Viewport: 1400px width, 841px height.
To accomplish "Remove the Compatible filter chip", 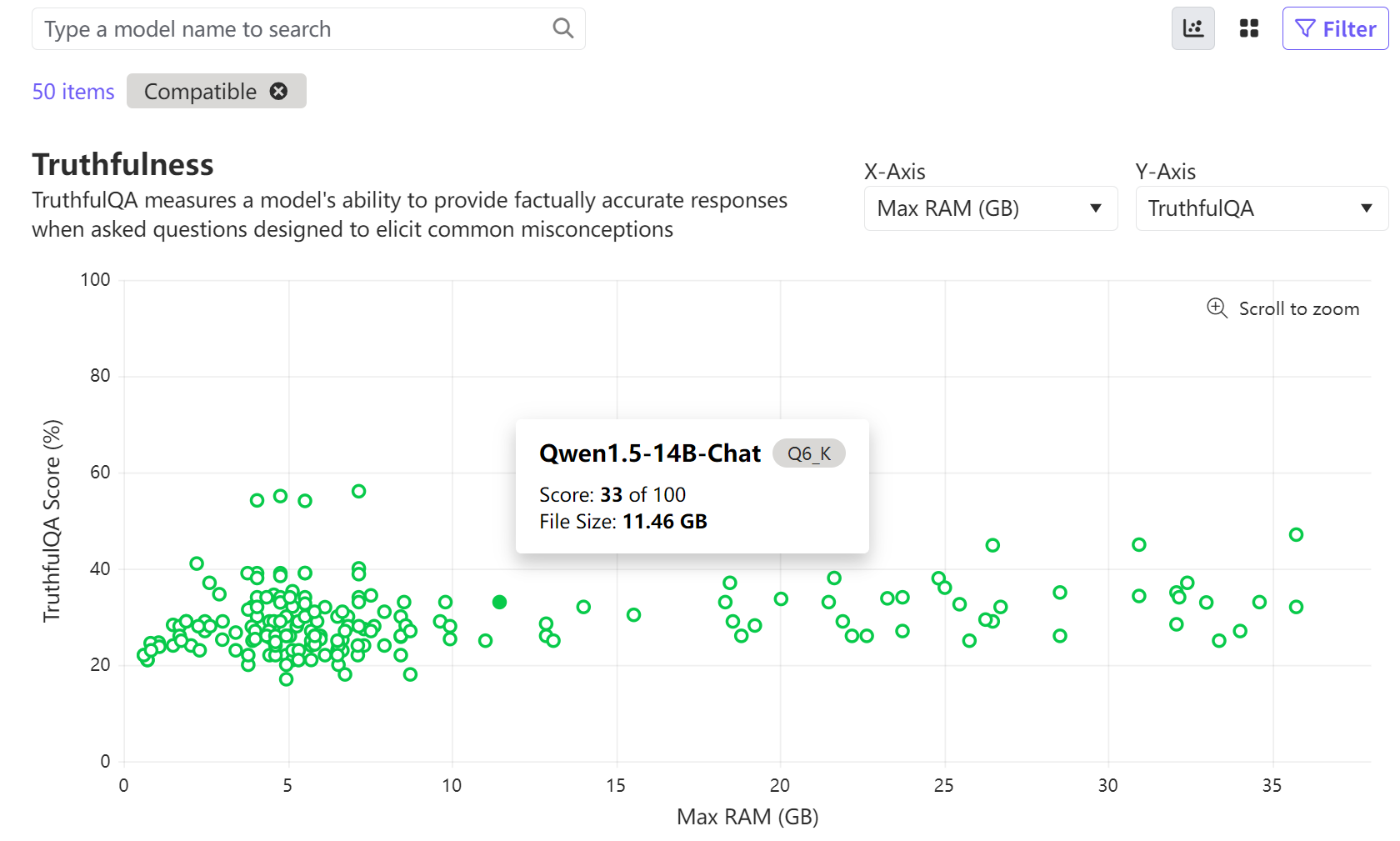I will click(x=279, y=91).
